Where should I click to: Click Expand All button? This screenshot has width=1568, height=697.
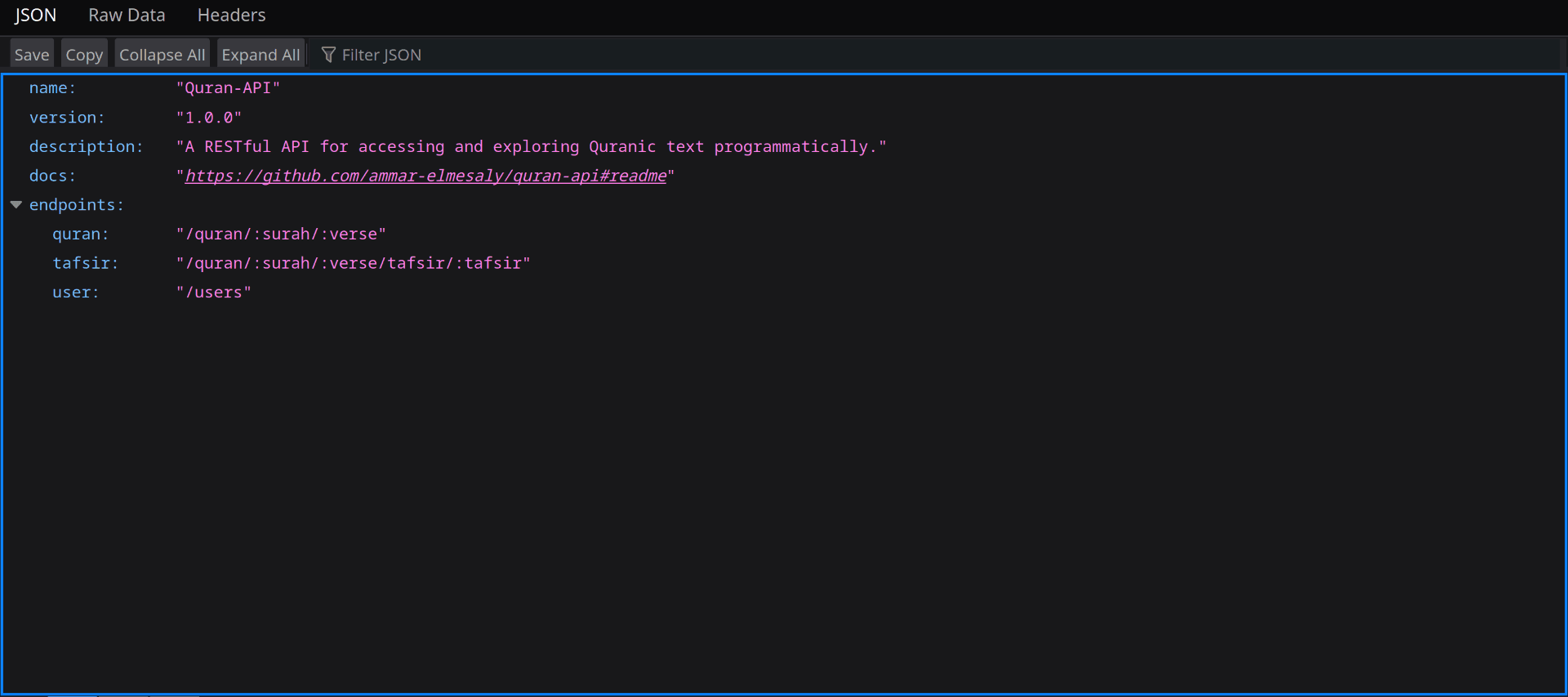point(261,55)
